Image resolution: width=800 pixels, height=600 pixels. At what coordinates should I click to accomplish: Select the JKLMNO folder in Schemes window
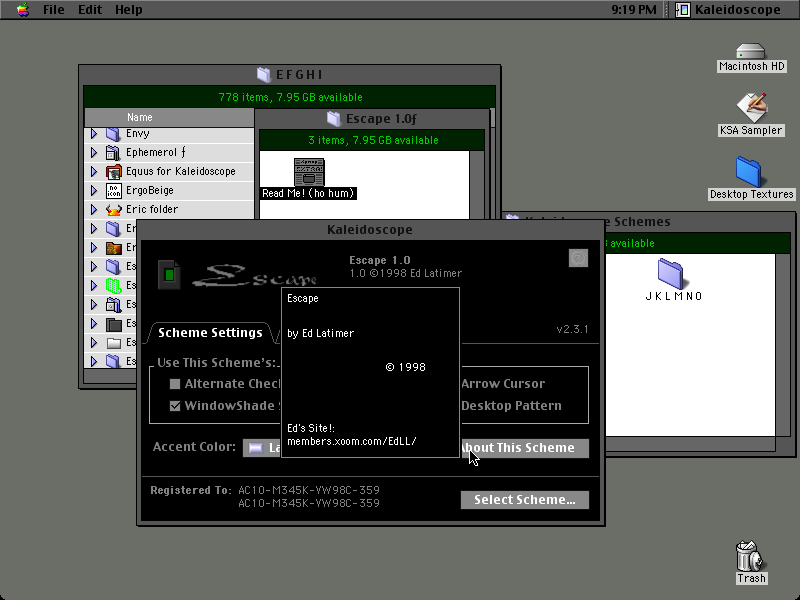point(670,274)
